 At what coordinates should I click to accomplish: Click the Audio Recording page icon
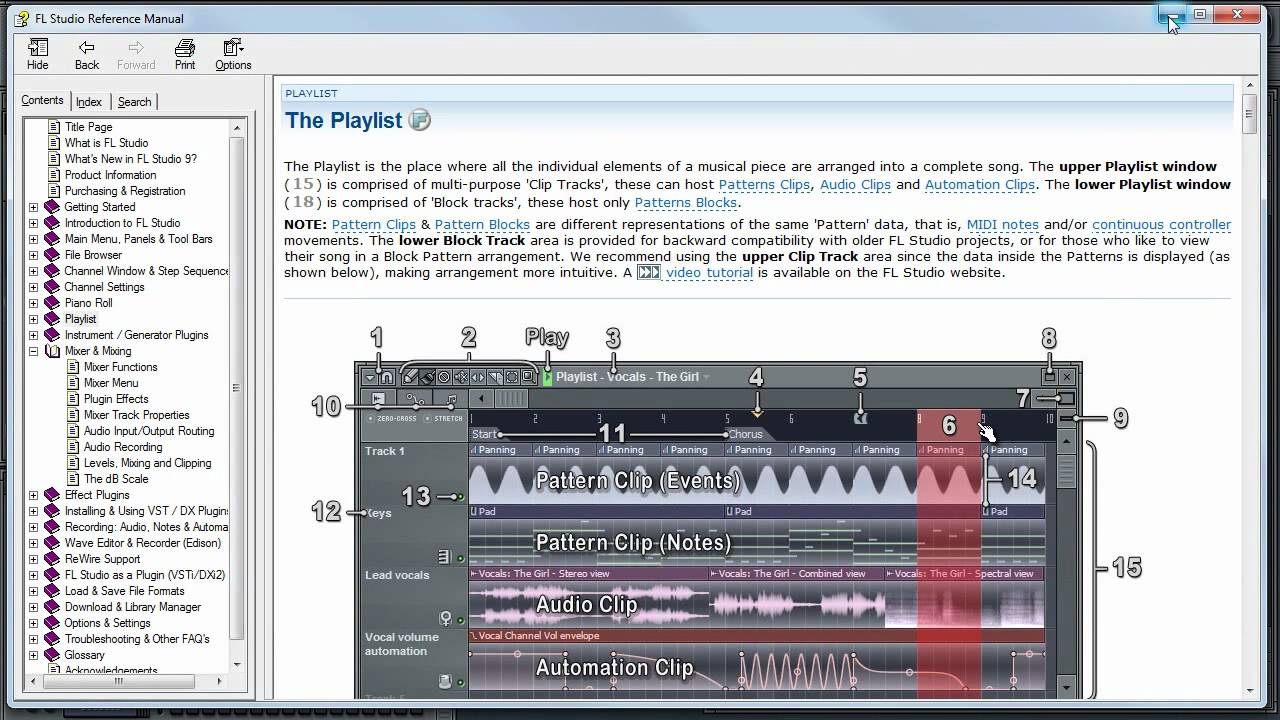click(72, 447)
